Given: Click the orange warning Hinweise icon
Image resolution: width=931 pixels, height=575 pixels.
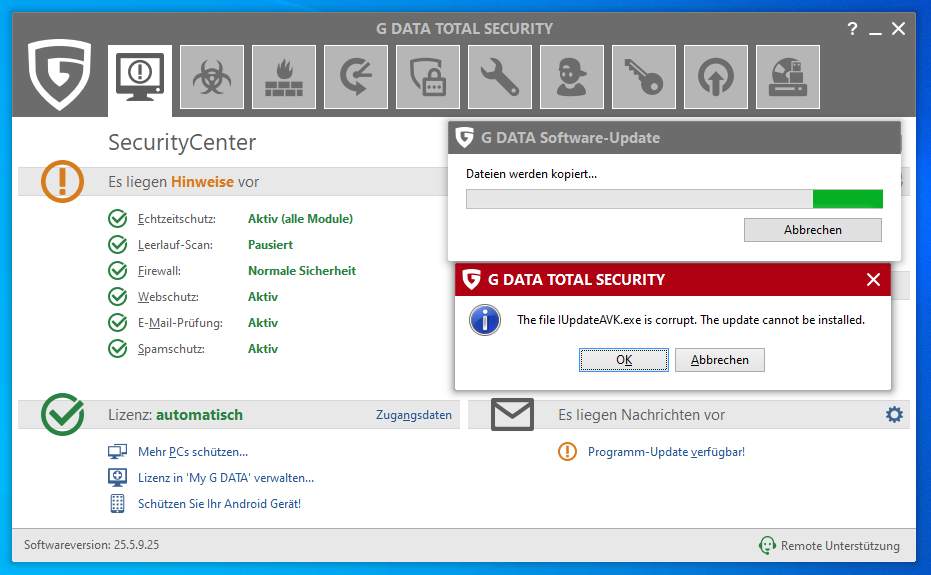Looking at the screenshot, I should 62,181.
